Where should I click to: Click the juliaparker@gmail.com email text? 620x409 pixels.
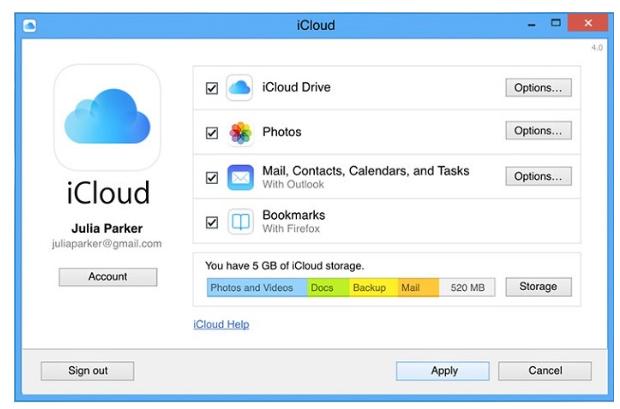coord(107,244)
